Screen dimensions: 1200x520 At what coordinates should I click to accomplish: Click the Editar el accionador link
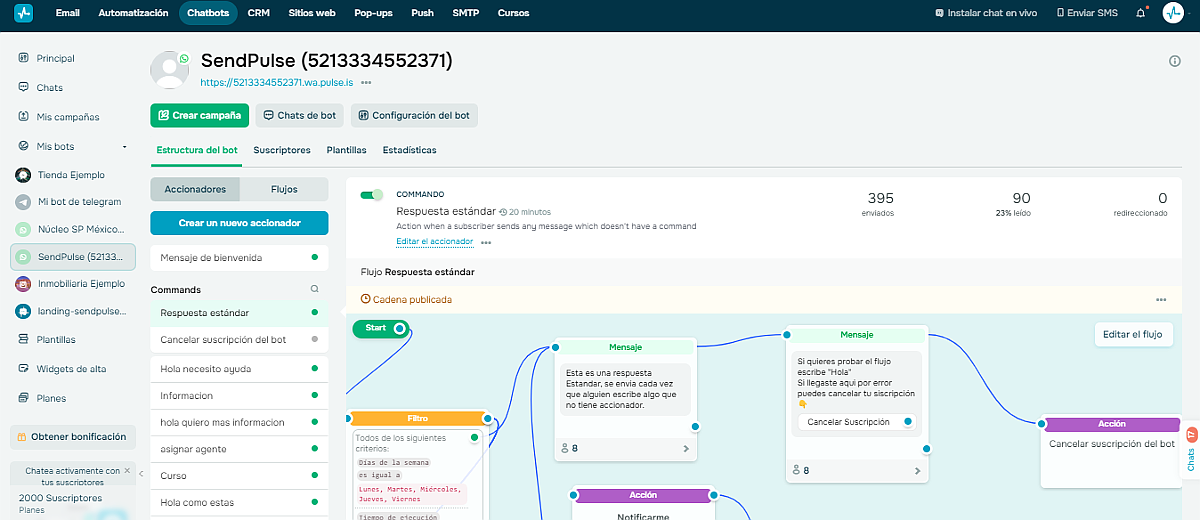click(x=434, y=242)
